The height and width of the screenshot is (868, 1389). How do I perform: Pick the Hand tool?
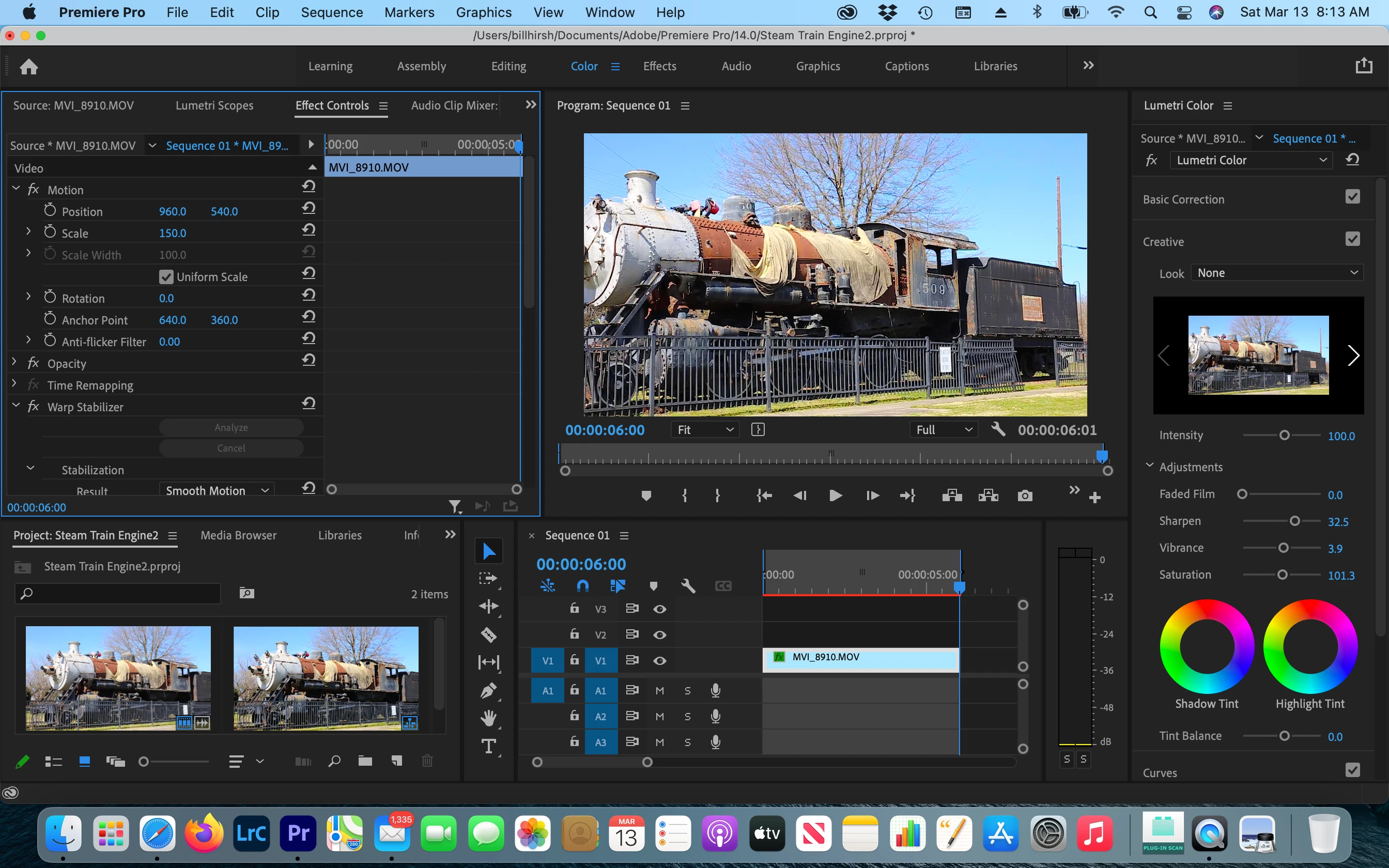(488, 718)
